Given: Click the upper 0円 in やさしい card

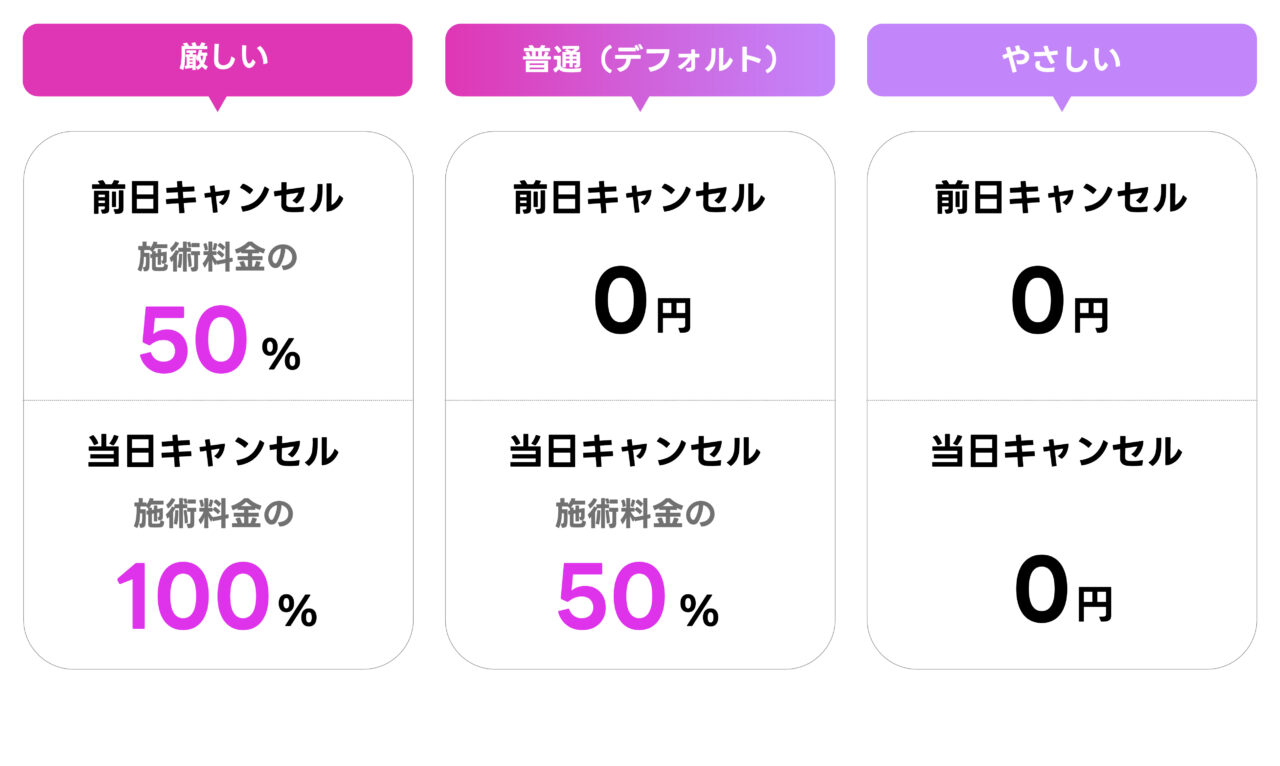Looking at the screenshot, I should [x=1060, y=306].
